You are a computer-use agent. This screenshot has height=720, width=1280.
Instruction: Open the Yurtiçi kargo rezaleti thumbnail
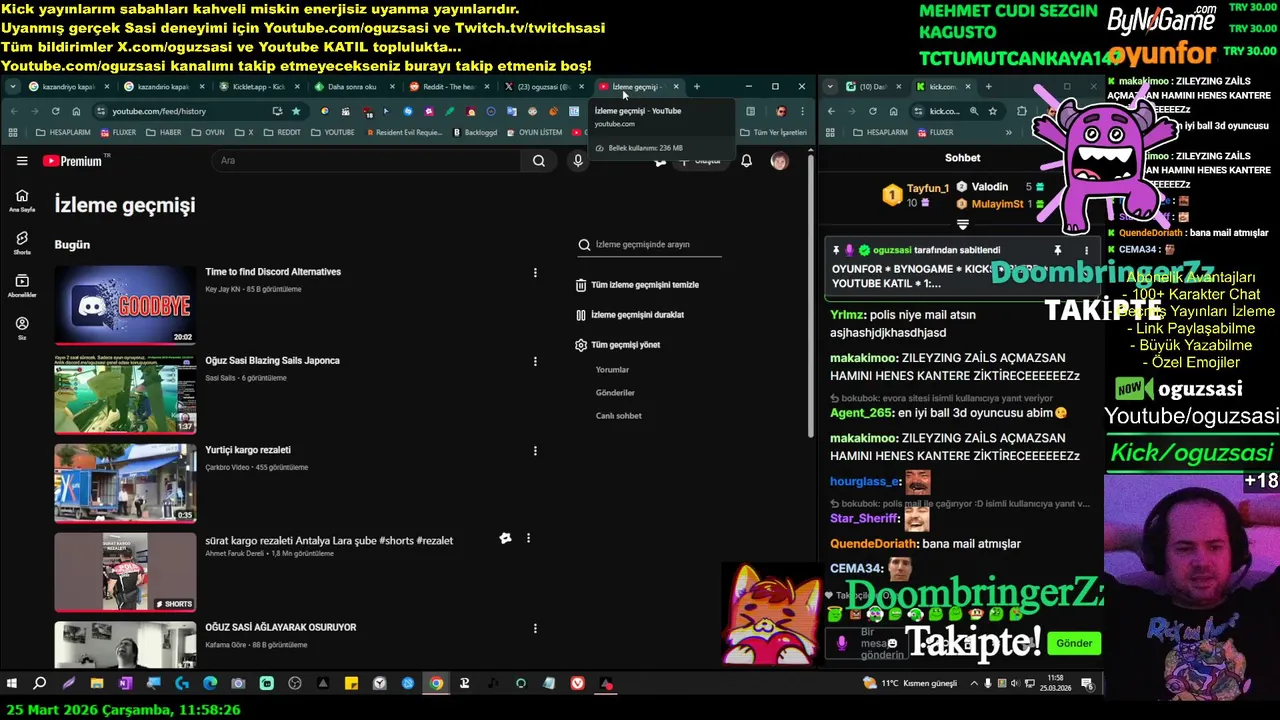(x=125, y=483)
